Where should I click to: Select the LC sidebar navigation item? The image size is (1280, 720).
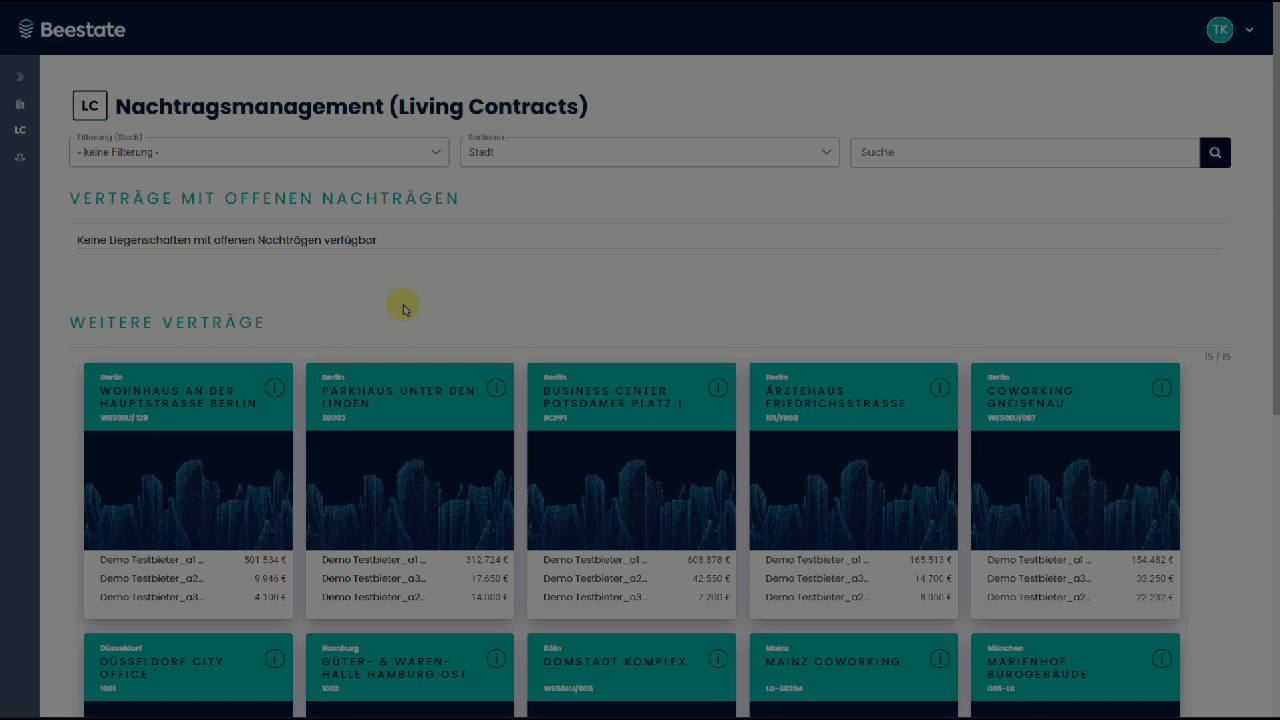click(20, 130)
